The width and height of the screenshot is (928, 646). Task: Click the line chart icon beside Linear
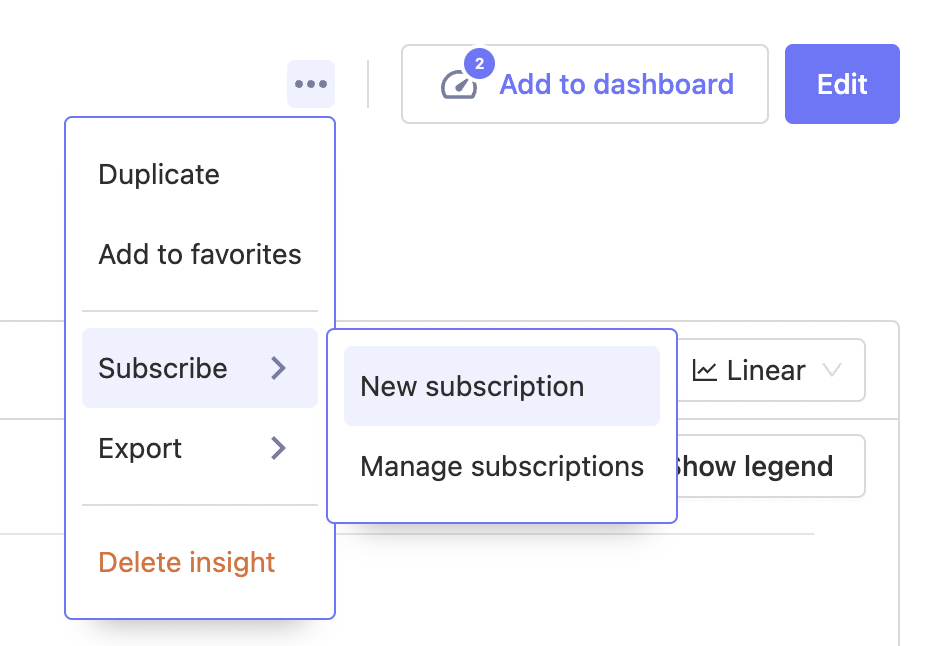tap(707, 370)
